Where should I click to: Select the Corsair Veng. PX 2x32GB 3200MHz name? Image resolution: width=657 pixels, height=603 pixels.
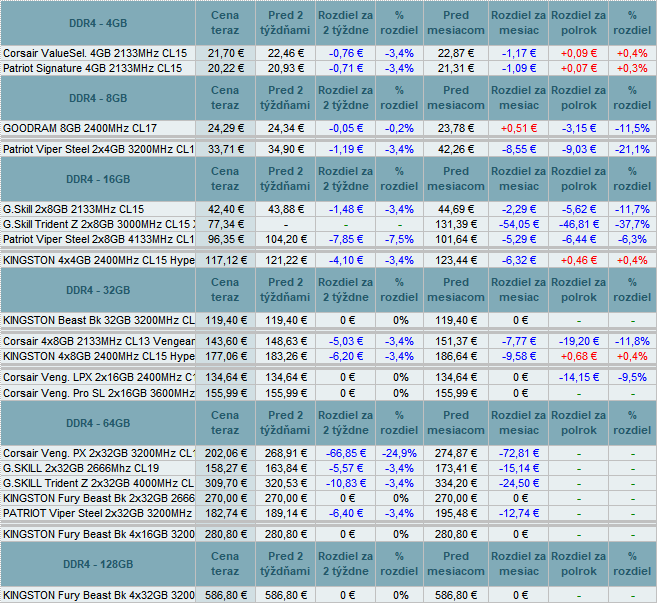click(98, 453)
